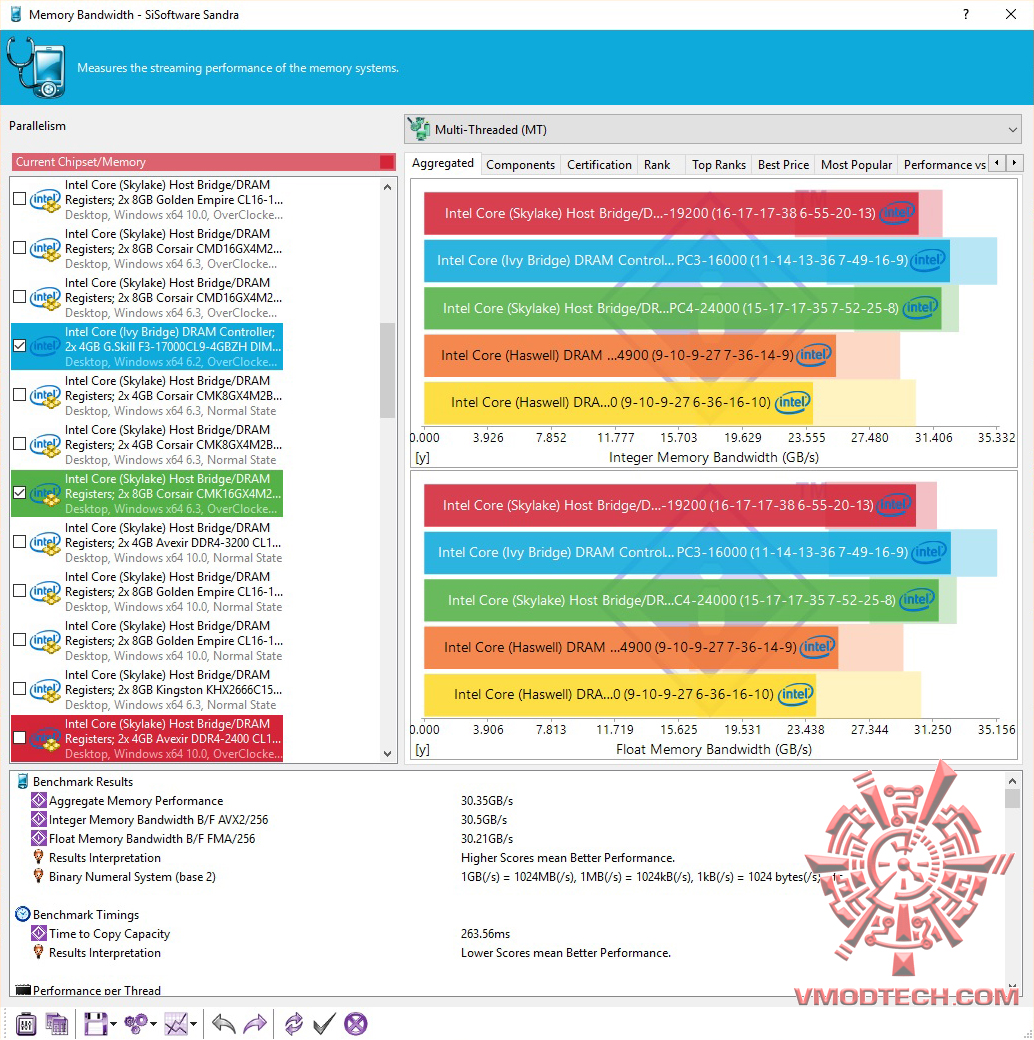
Task: Go back with the grey undo arrow
Action: [x=224, y=1024]
